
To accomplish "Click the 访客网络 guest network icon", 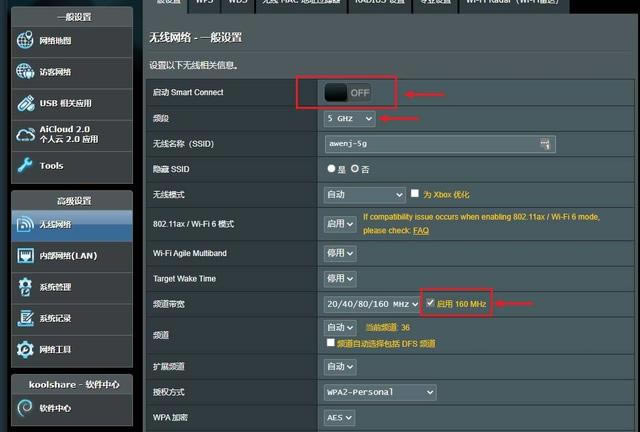I will 26,72.
